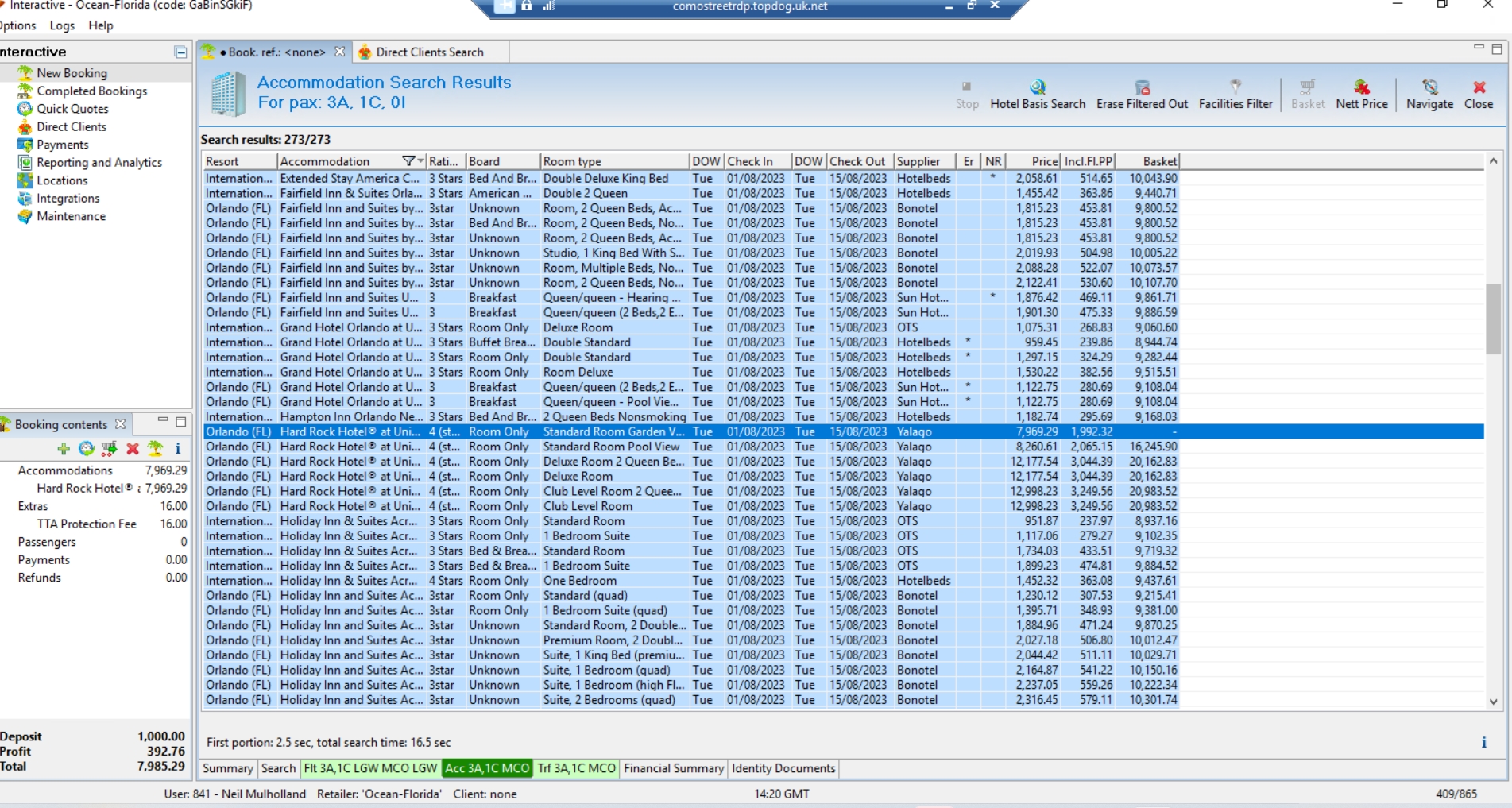
Task: Click the Locations globe icon
Action: pos(25,180)
